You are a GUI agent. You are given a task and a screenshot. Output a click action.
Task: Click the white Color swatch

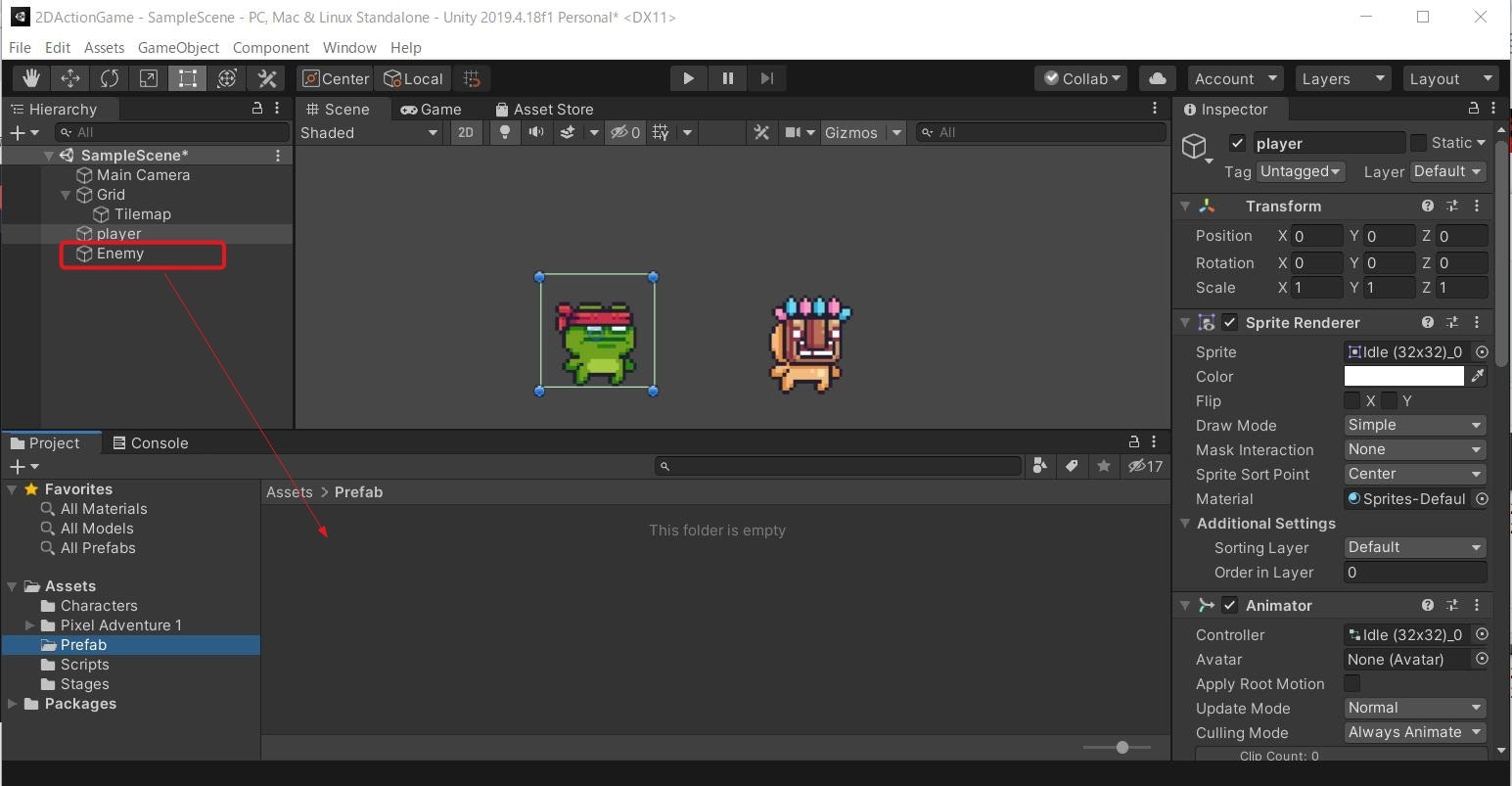[x=1403, y=376]
